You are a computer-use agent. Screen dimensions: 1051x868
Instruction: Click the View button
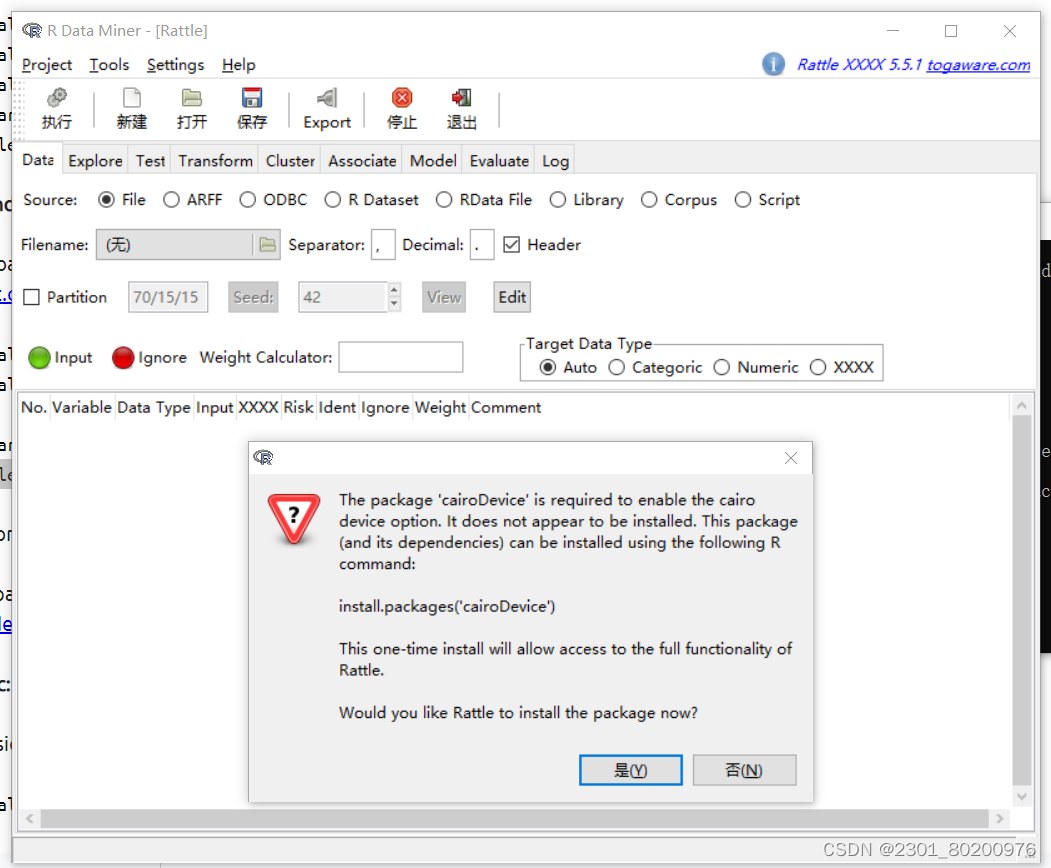point(444,297)
